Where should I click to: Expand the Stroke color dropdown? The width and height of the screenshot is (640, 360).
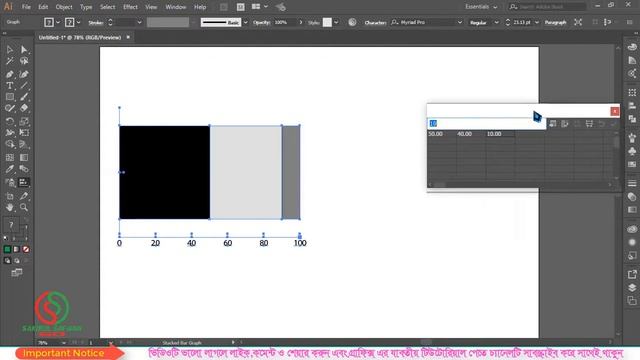coord(78,22)
